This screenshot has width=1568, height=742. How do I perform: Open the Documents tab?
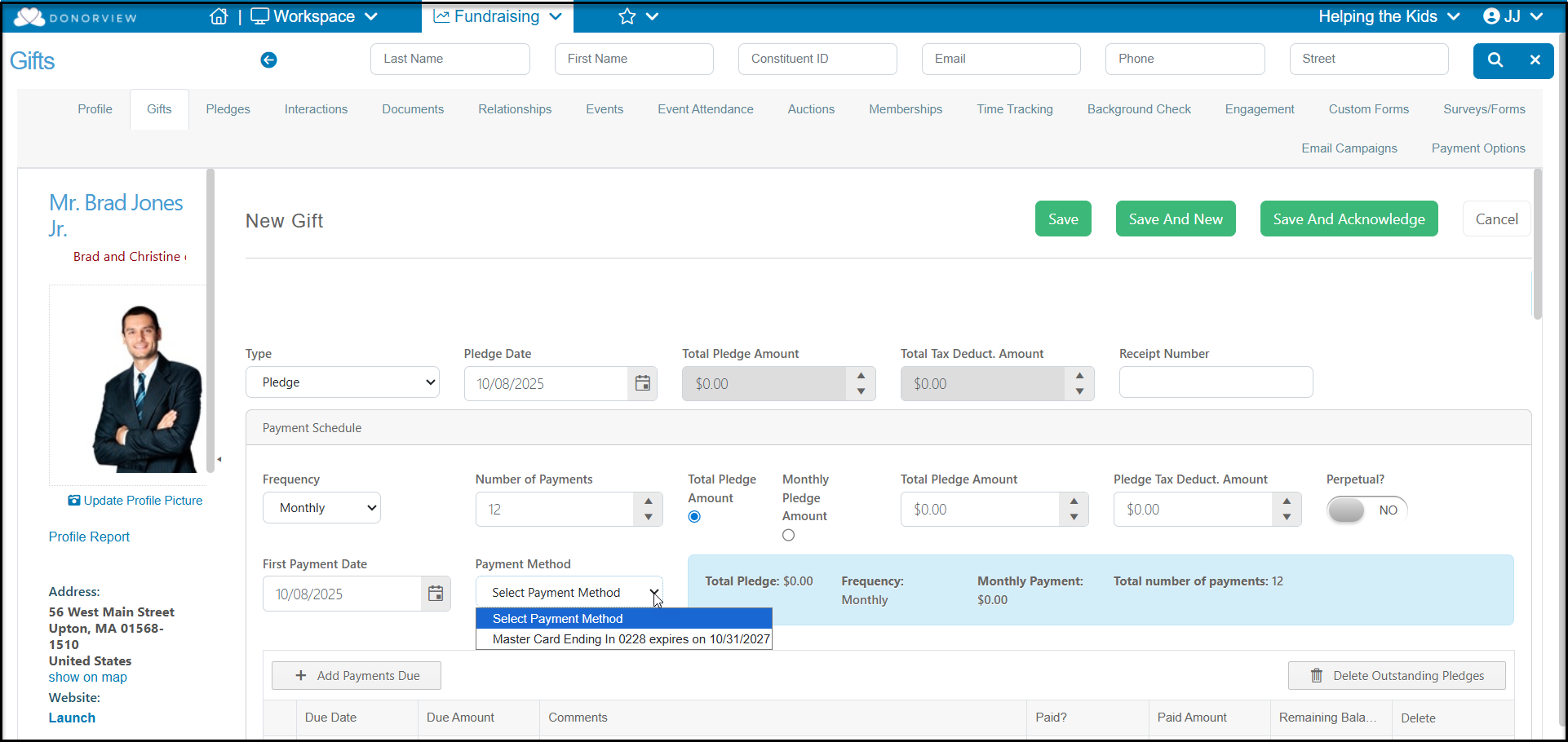click(413, 109)
